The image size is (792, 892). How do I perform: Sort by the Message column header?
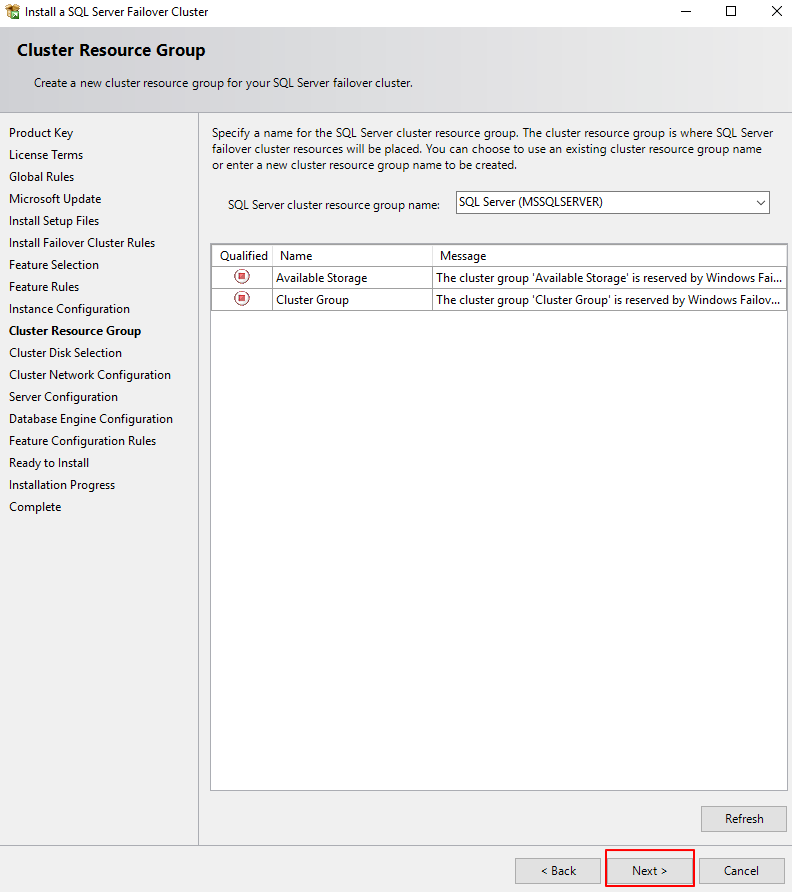[x=609, y=256]
